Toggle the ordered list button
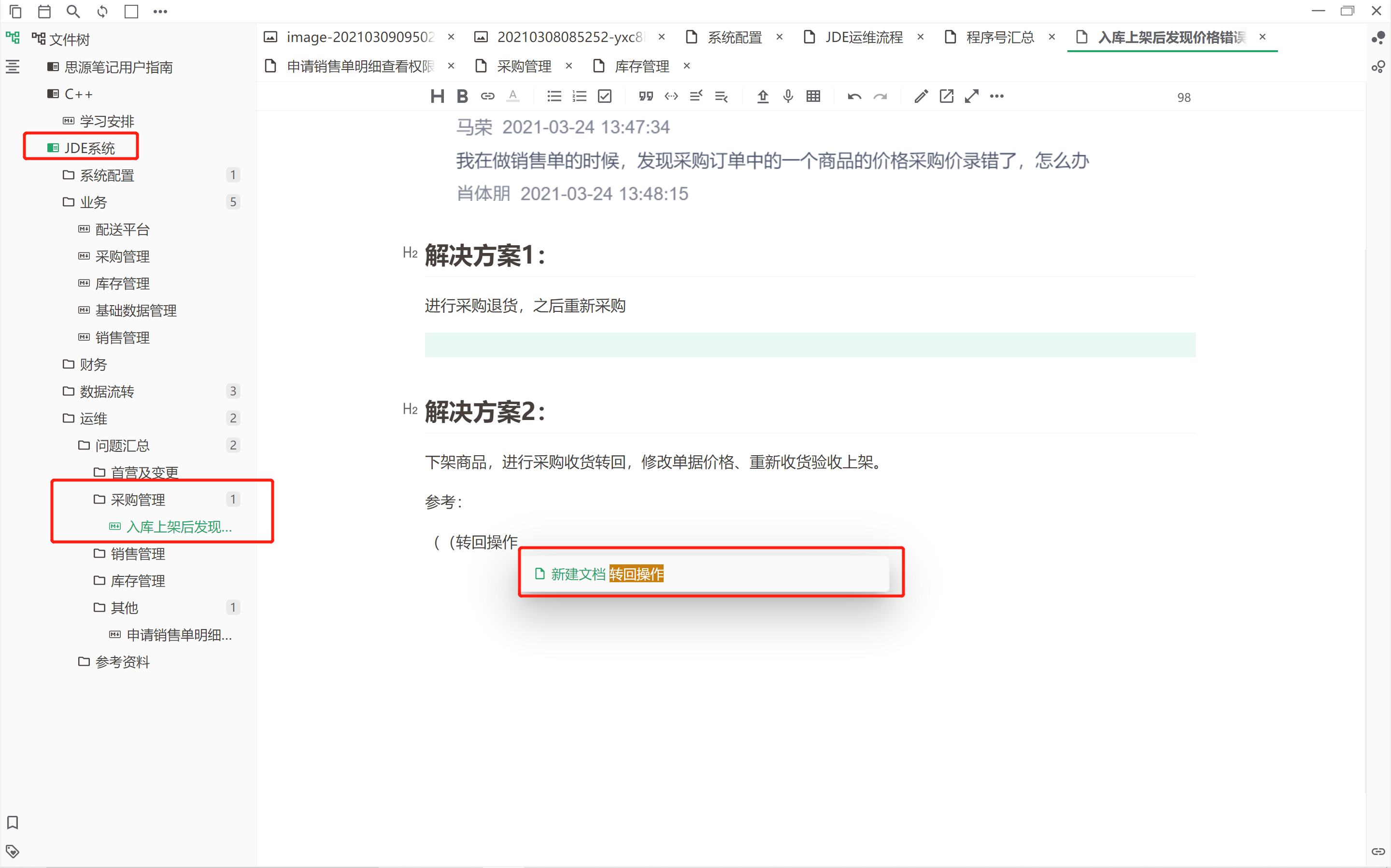This screenshot has height=868, width=1391. click(579, 97)
